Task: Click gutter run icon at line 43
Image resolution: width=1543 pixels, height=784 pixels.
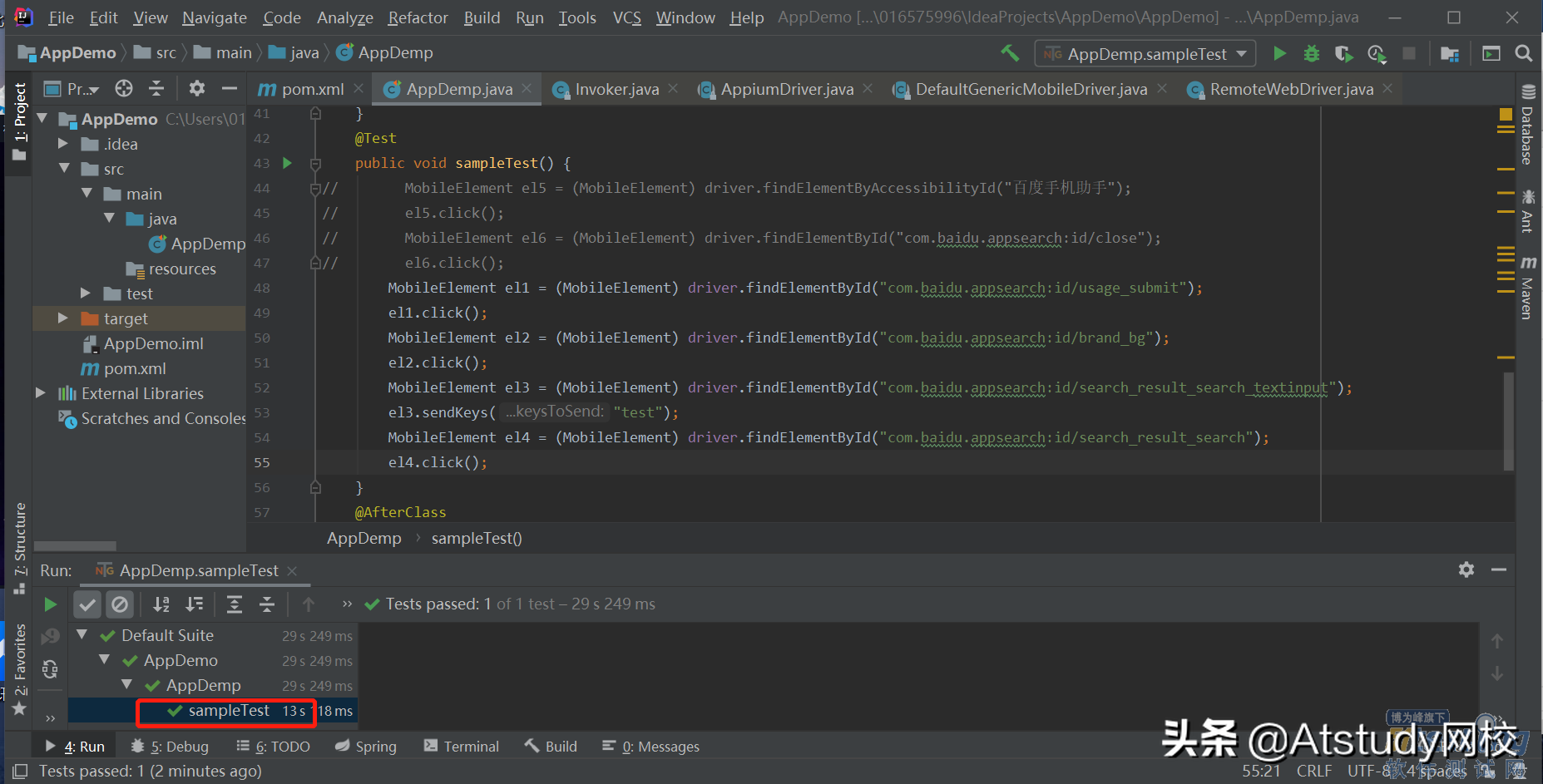Action: pos(287,163)
